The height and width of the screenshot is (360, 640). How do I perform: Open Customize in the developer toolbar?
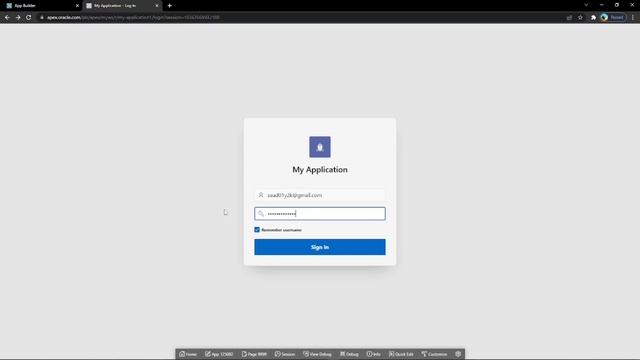tap(434, 354)
